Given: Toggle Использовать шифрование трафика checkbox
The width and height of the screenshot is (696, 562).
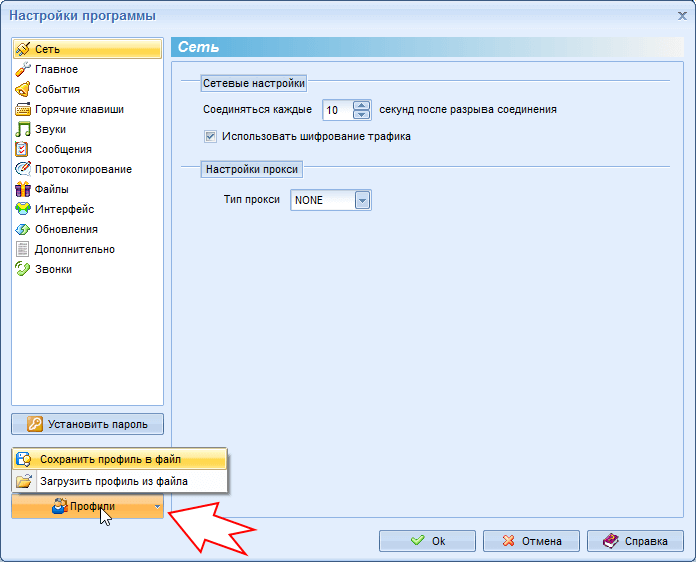Looking at the screenshot, I should point(210,136).
